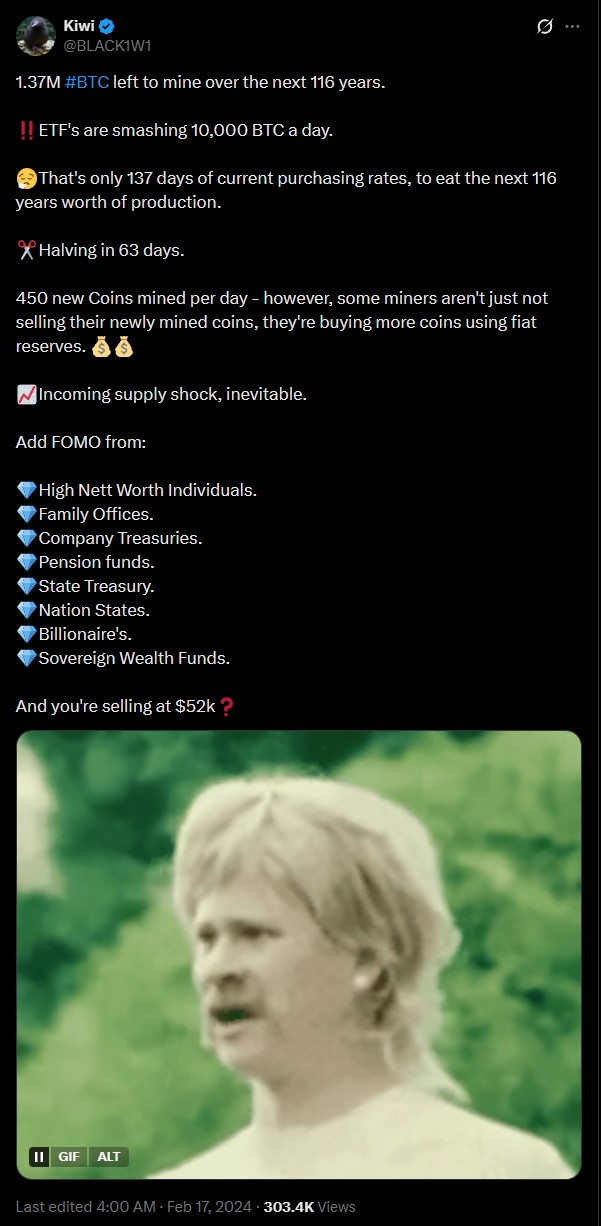Click the red double exclamation emoji

(27, 130)
